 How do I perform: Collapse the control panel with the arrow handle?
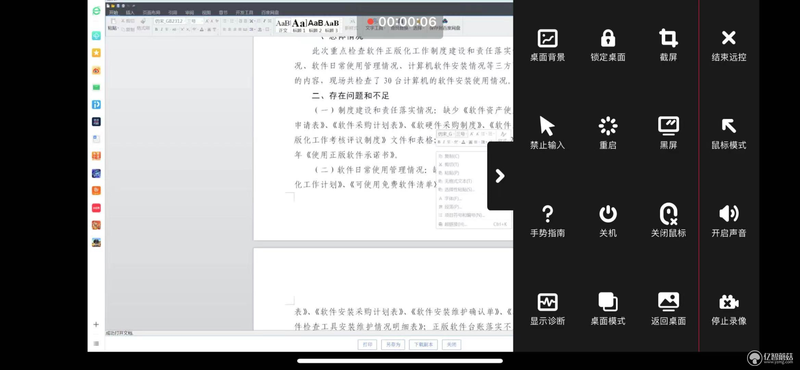[500, 176]
